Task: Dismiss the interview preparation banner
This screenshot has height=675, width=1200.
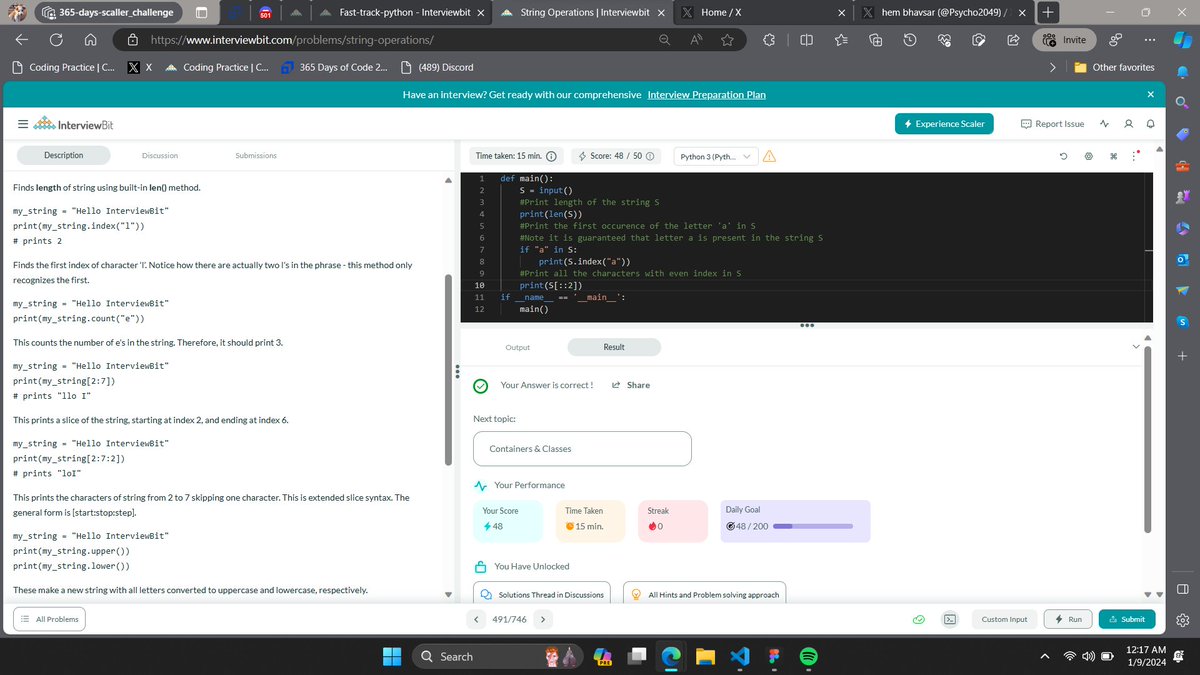Action: coord(1150,94)
